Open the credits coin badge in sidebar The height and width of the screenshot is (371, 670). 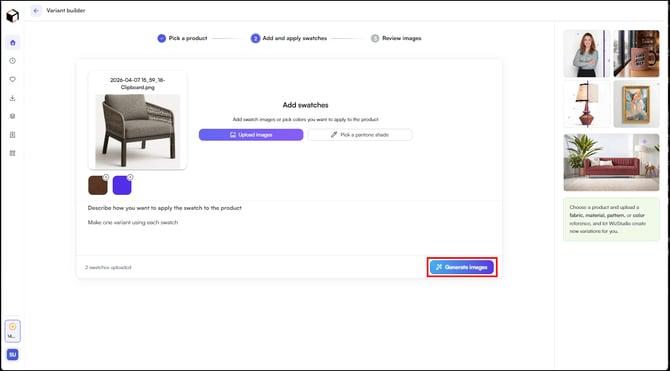[x=12, y=331]
